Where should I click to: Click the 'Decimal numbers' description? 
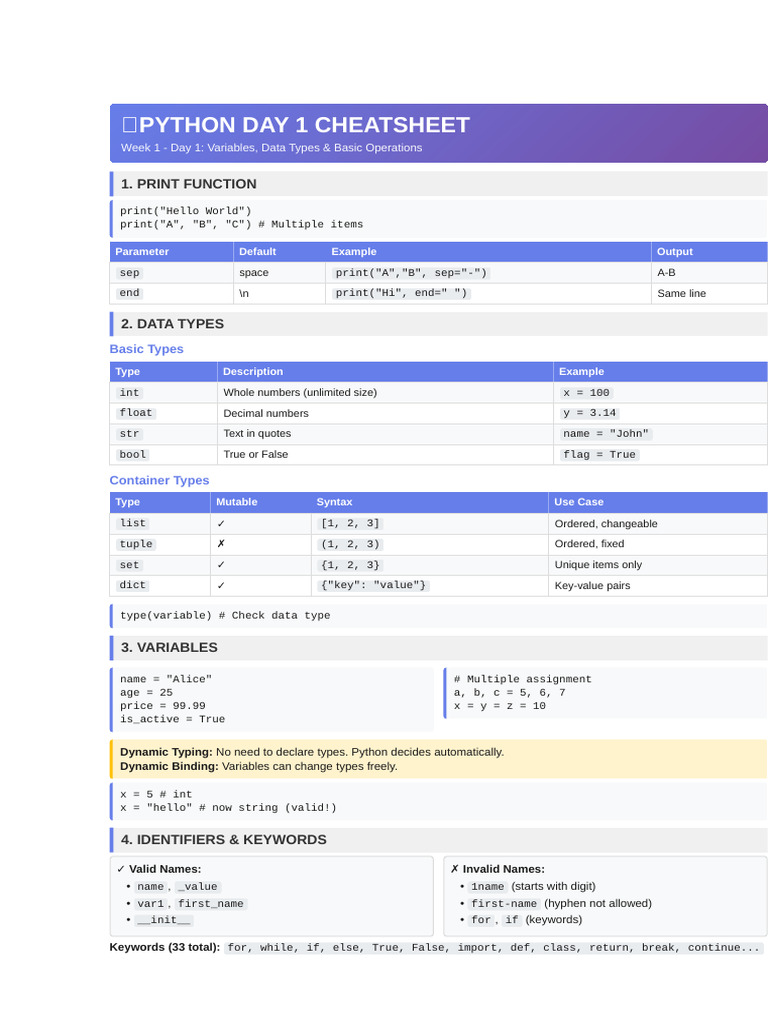click(266, 413)
